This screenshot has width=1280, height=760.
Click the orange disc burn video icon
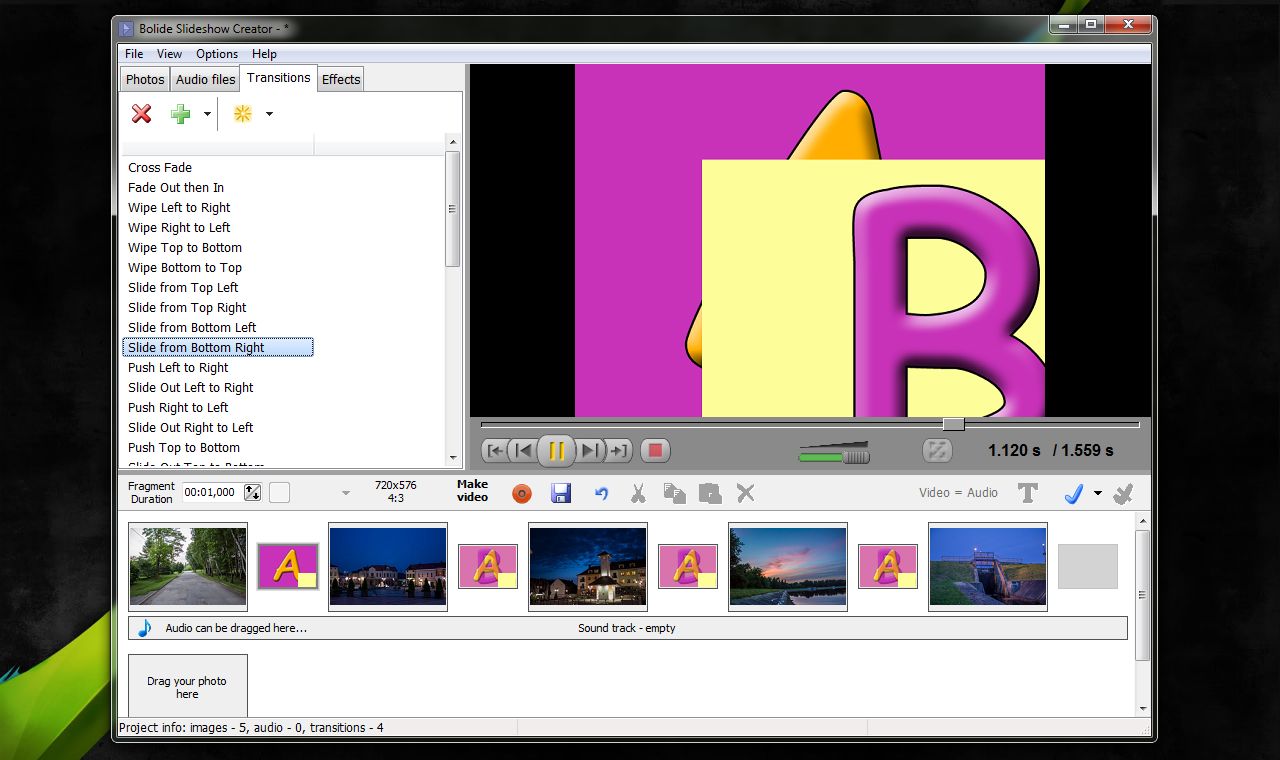click(x=521, y=493)
